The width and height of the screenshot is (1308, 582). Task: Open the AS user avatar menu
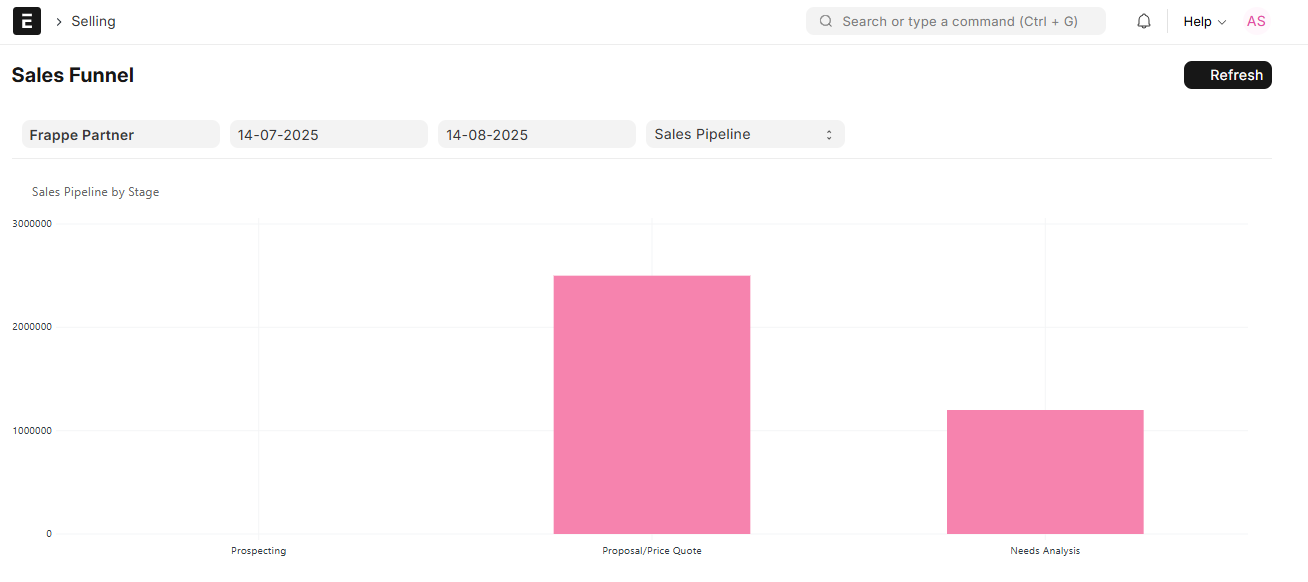tap(1256, 21)
